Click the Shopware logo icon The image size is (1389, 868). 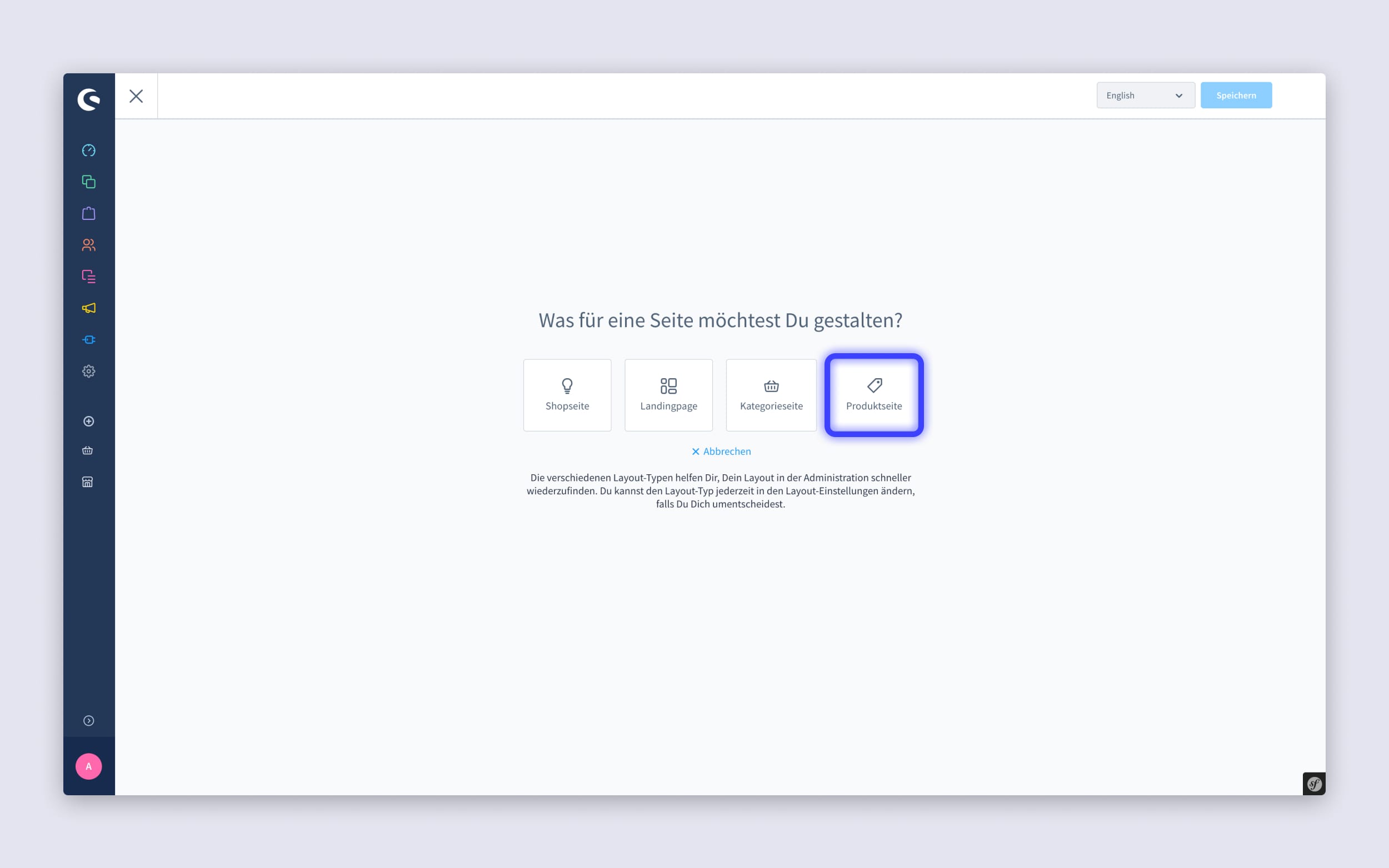coord(89,97)
